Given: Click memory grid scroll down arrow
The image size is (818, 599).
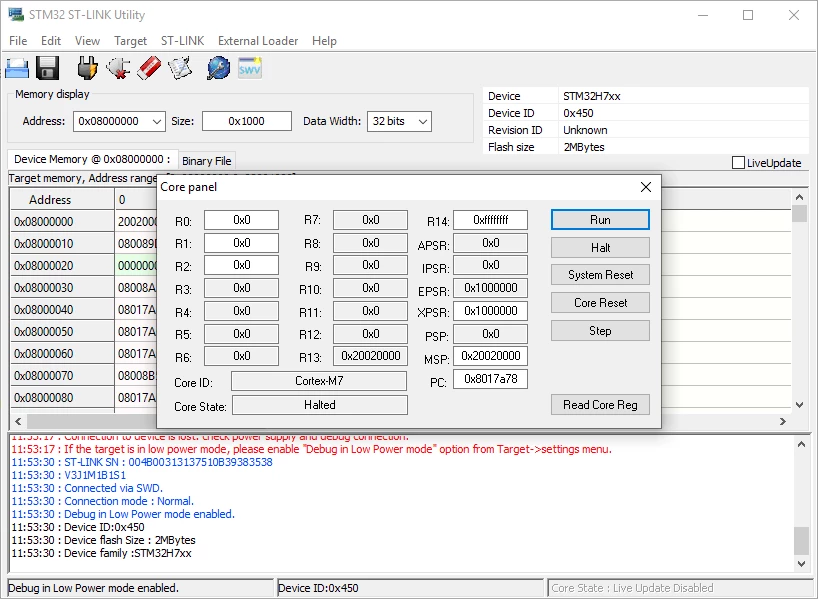Looking at the screenshot, I should tap(799, 405).
